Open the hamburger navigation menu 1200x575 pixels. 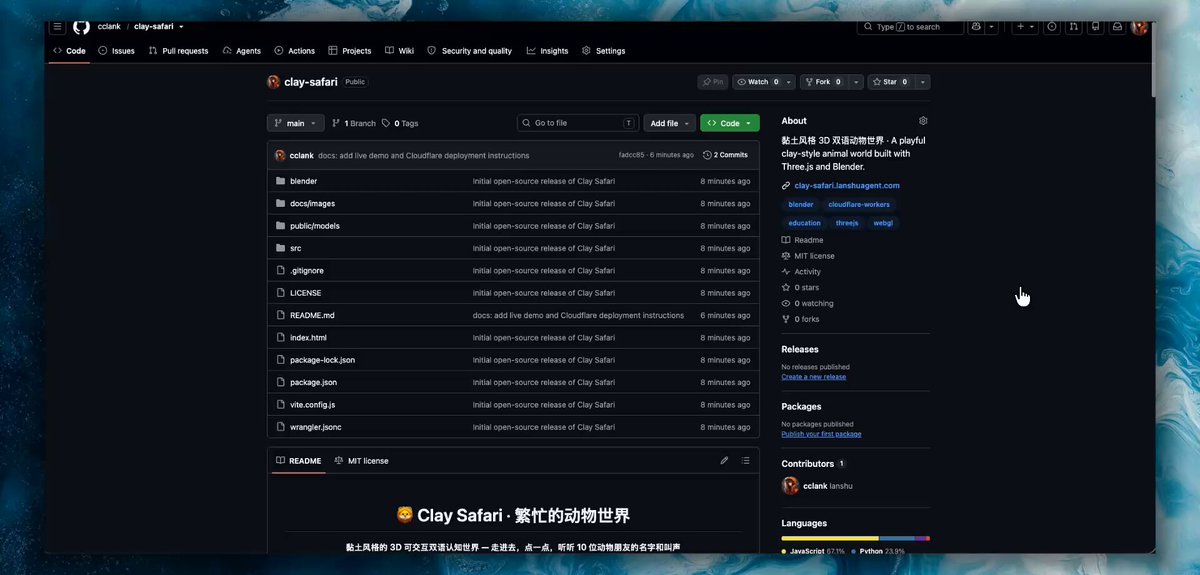pyautogui.click(x=58, y=27)
